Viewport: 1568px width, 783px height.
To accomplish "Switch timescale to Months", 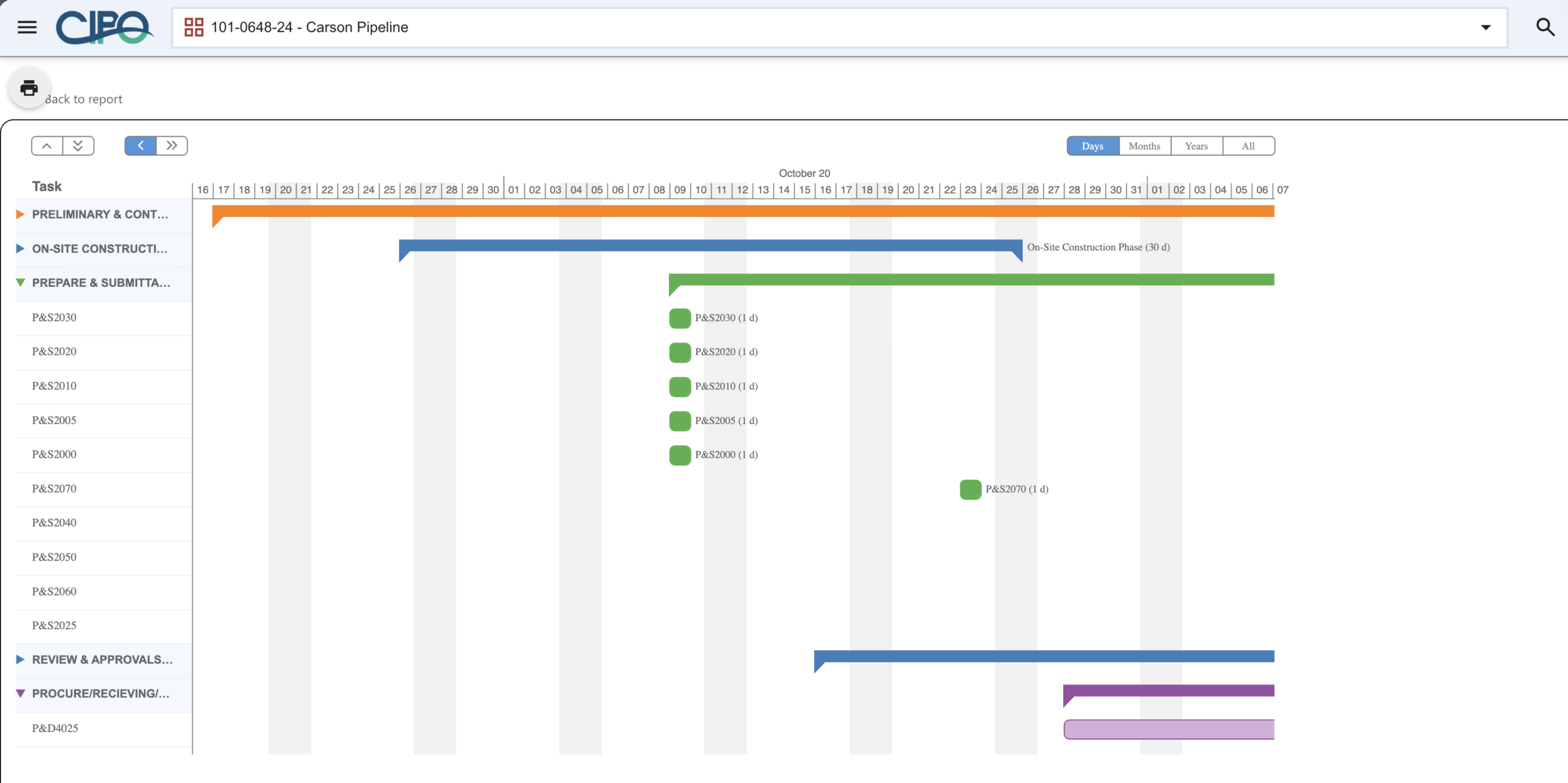I will point(1143,145).
